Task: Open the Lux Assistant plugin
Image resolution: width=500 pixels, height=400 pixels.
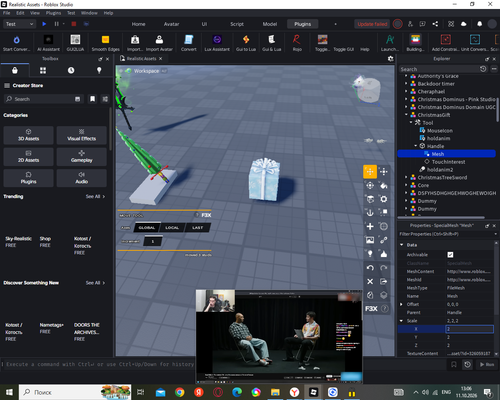Action: (217, 43)
